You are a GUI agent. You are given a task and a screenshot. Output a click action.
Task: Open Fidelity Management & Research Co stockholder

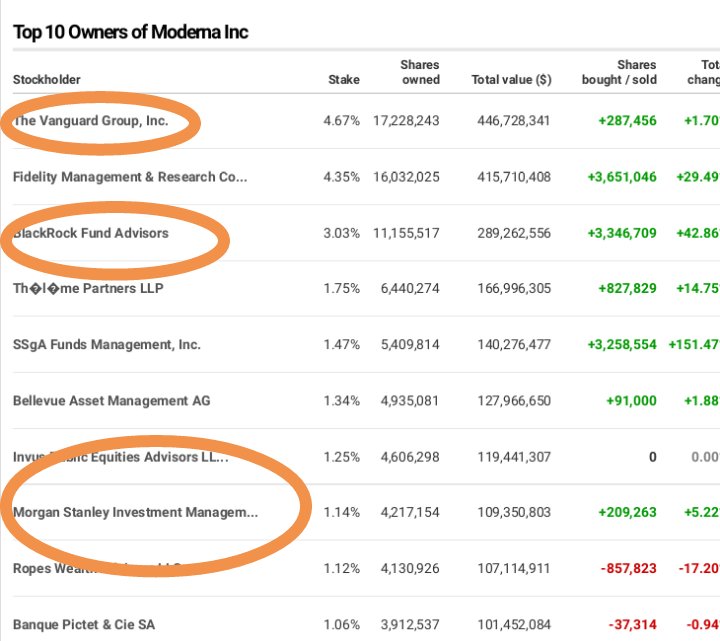click(130, 177)
